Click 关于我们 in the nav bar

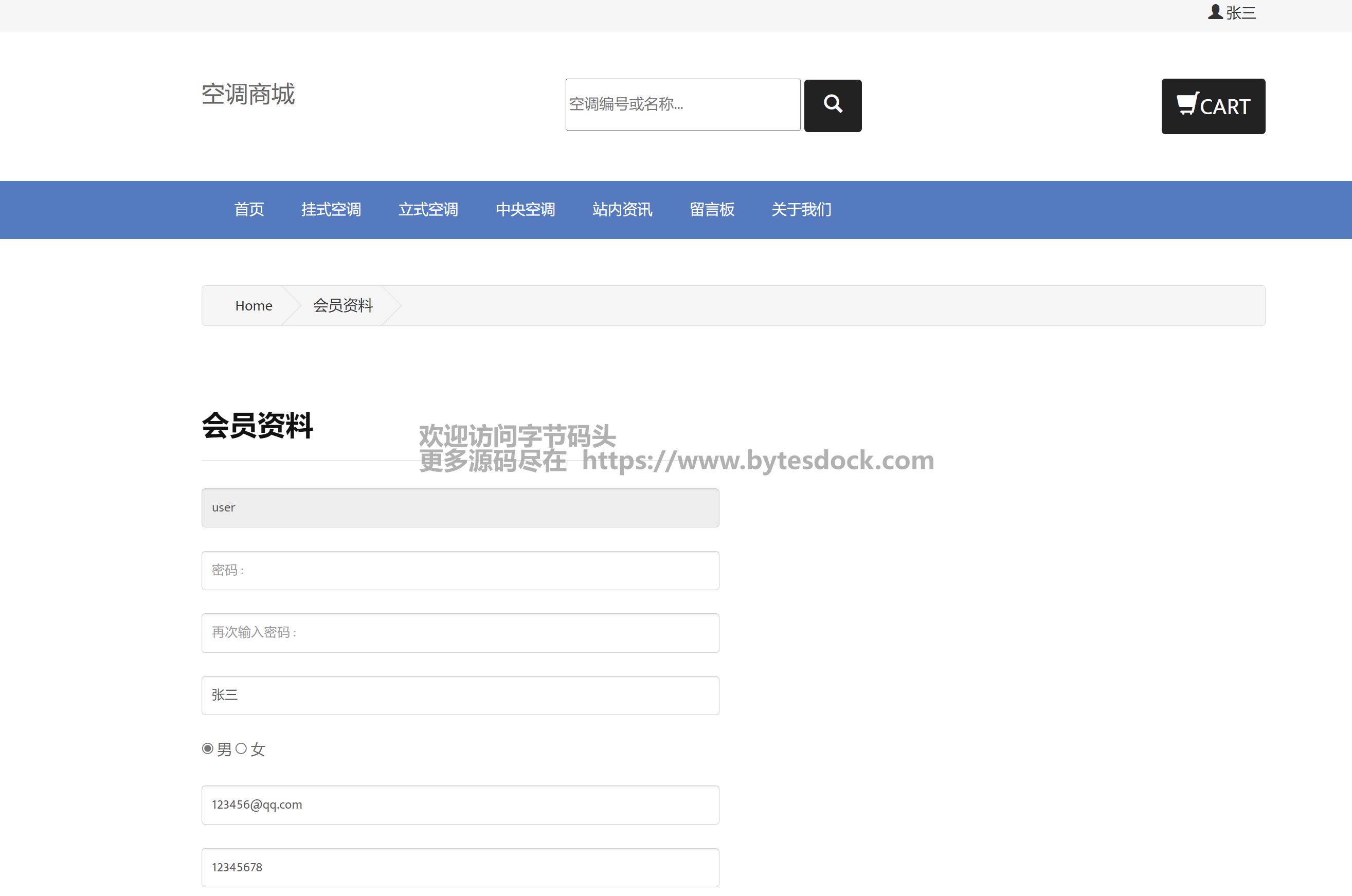tap(801, 210)
